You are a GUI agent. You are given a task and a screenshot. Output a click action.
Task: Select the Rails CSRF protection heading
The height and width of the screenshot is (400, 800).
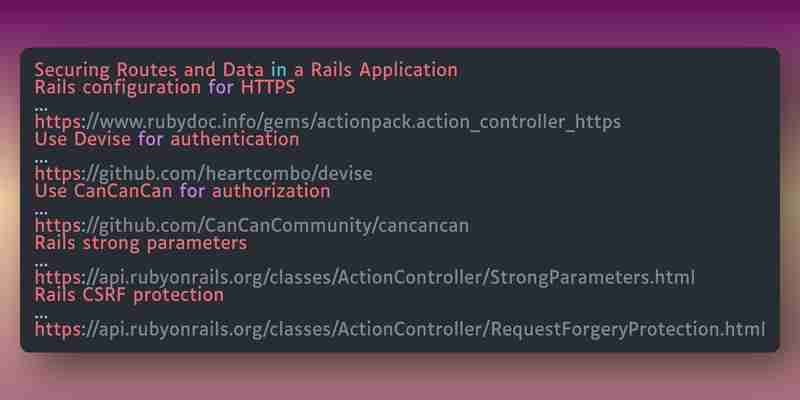click(x=129, y=295)
